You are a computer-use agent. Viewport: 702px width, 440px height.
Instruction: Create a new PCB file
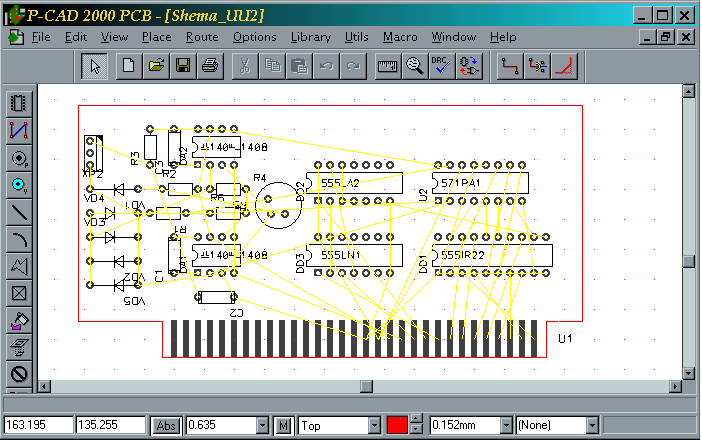point(129,66)
